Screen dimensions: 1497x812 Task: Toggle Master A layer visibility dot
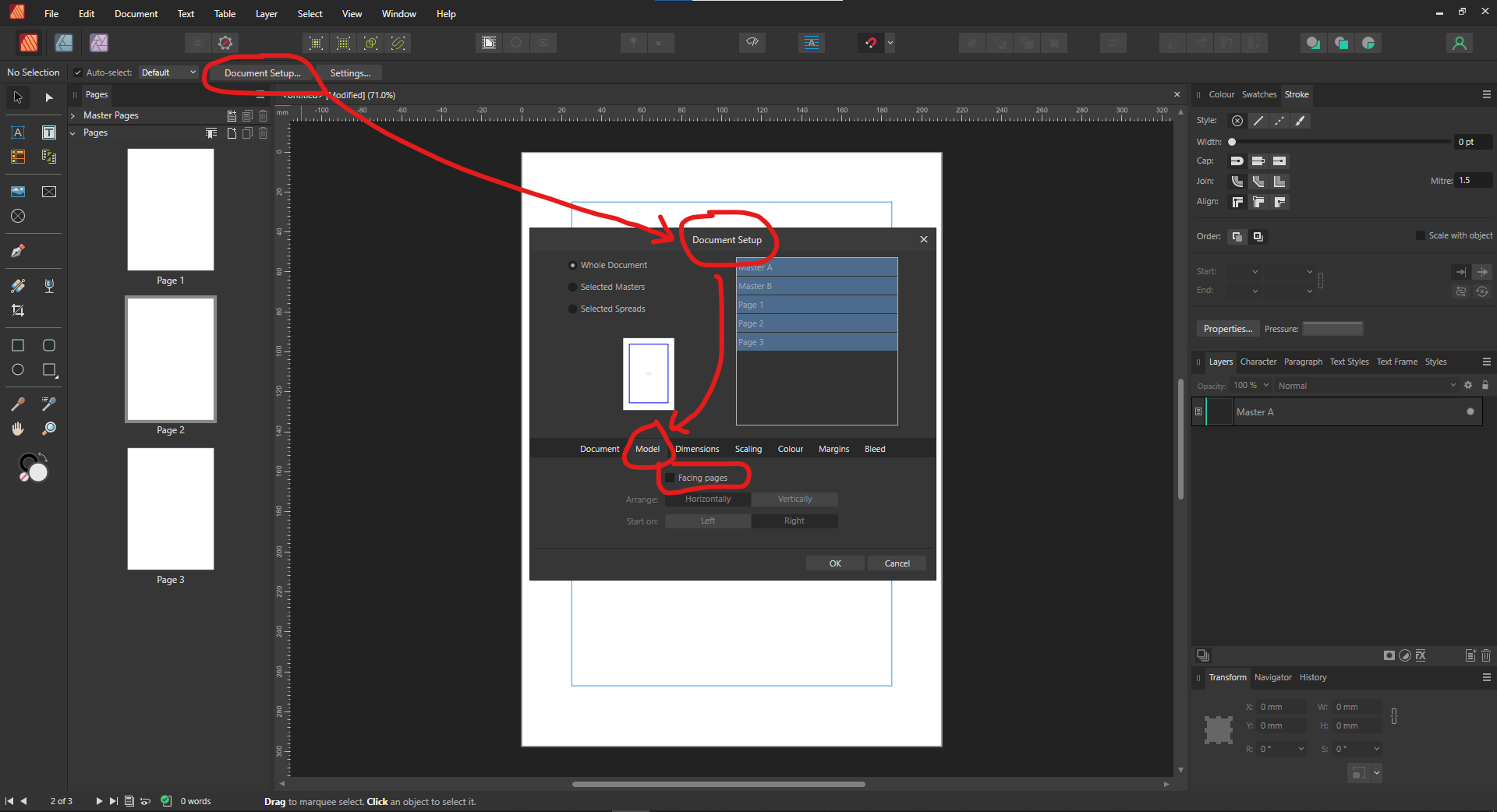1470,411
